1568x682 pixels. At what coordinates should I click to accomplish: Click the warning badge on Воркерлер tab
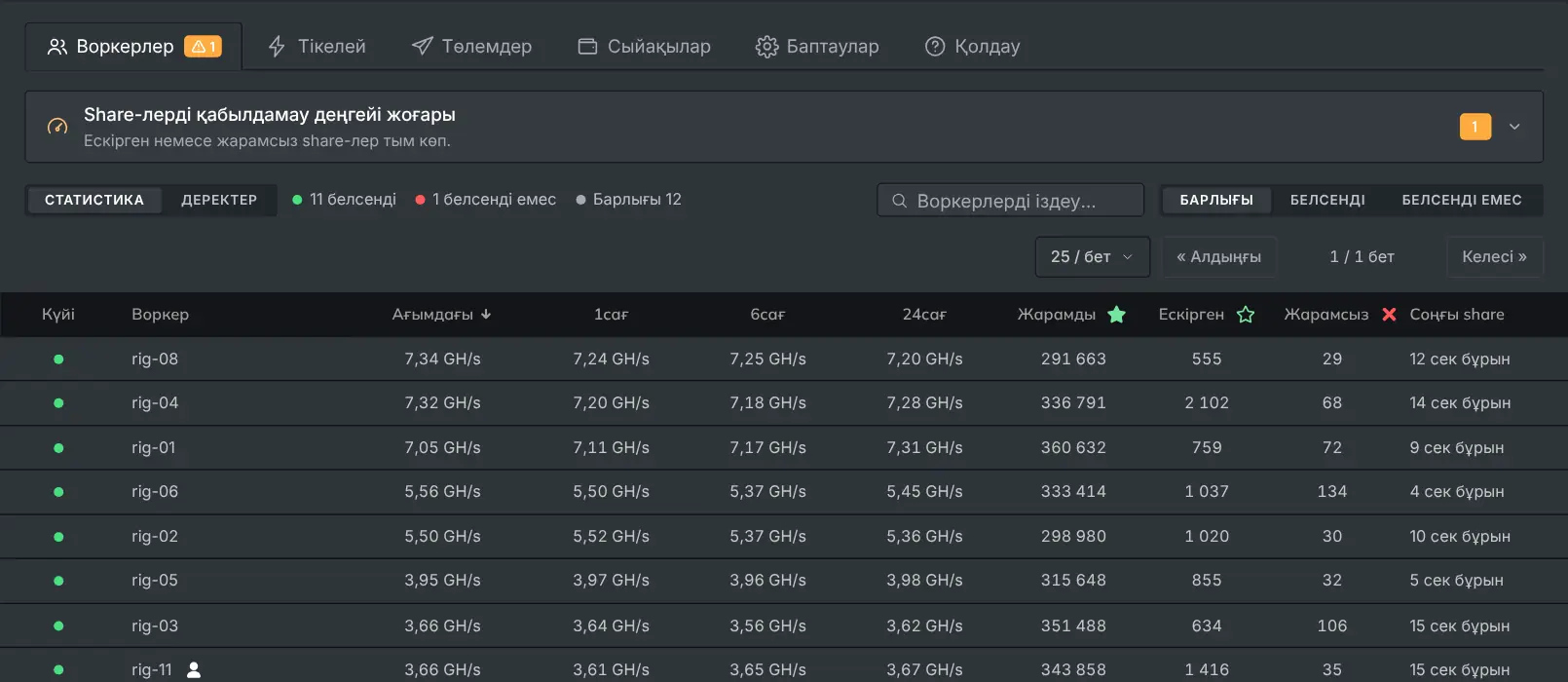point(204,47)
